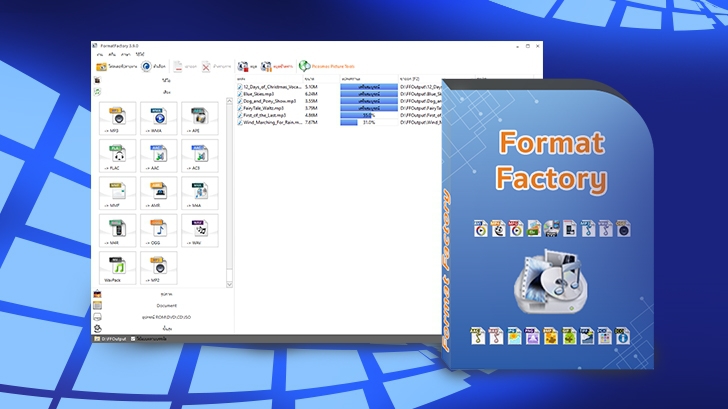
Task: Open the Task menu in the menu bar
Action: point(100,55)
